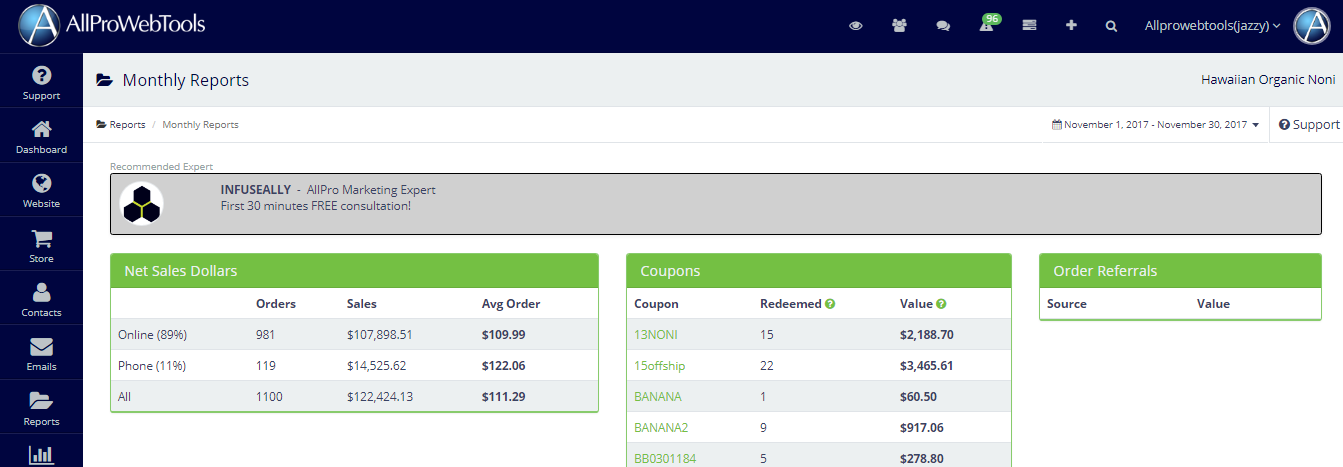Open Website in the sidebar

coord(41,192)
